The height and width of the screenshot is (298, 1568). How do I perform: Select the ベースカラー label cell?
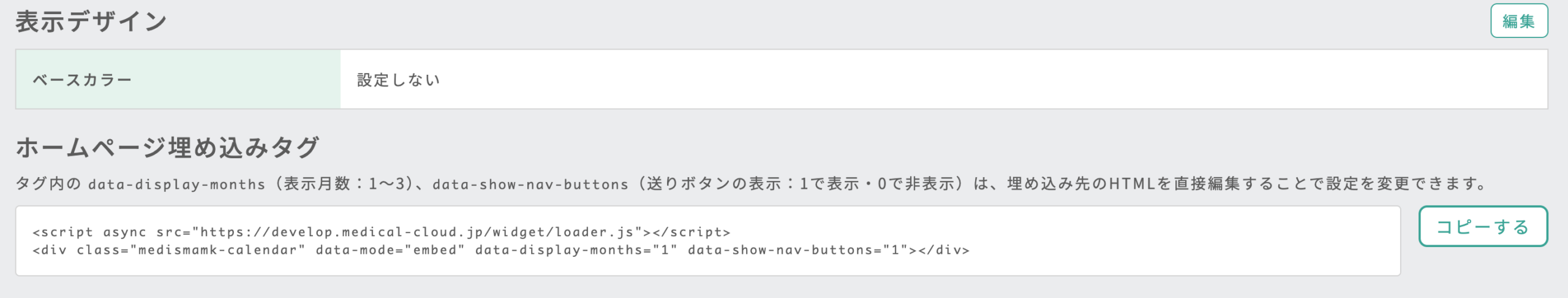pos(178,80)
